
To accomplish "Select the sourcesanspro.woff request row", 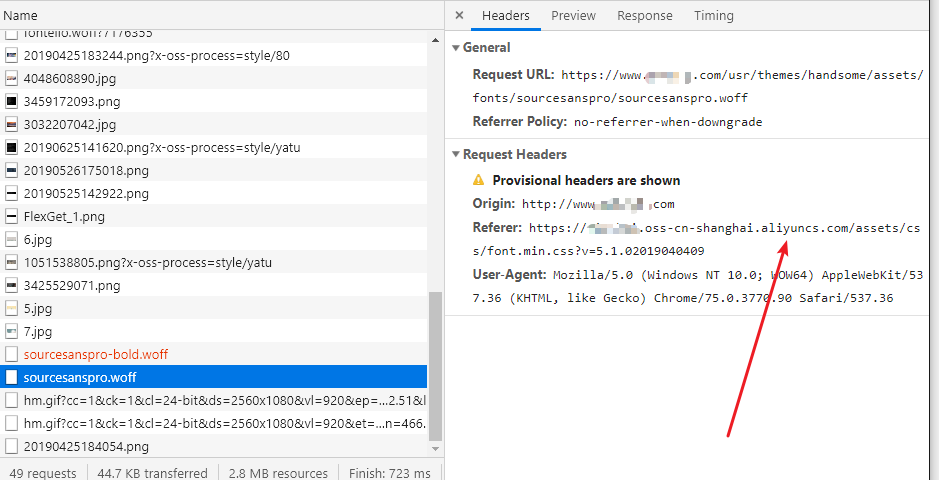I will point(80,377).
